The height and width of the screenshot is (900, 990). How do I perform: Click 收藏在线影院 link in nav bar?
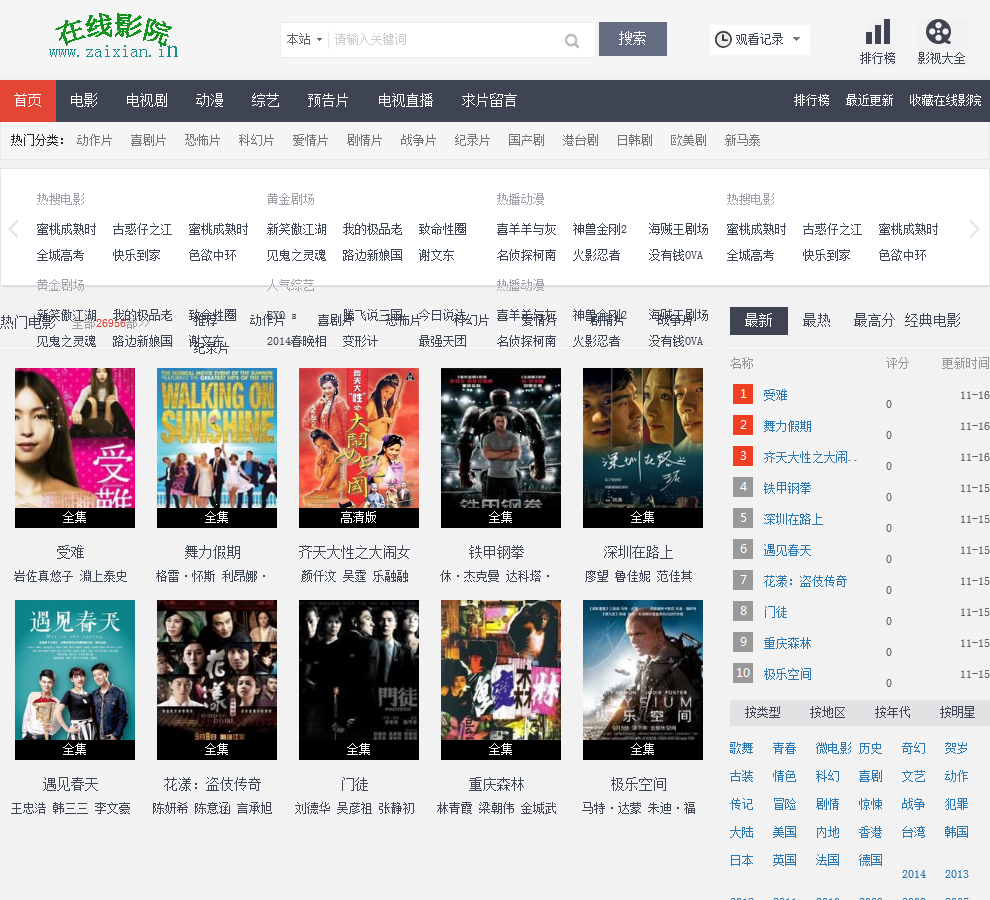point(945,100)
